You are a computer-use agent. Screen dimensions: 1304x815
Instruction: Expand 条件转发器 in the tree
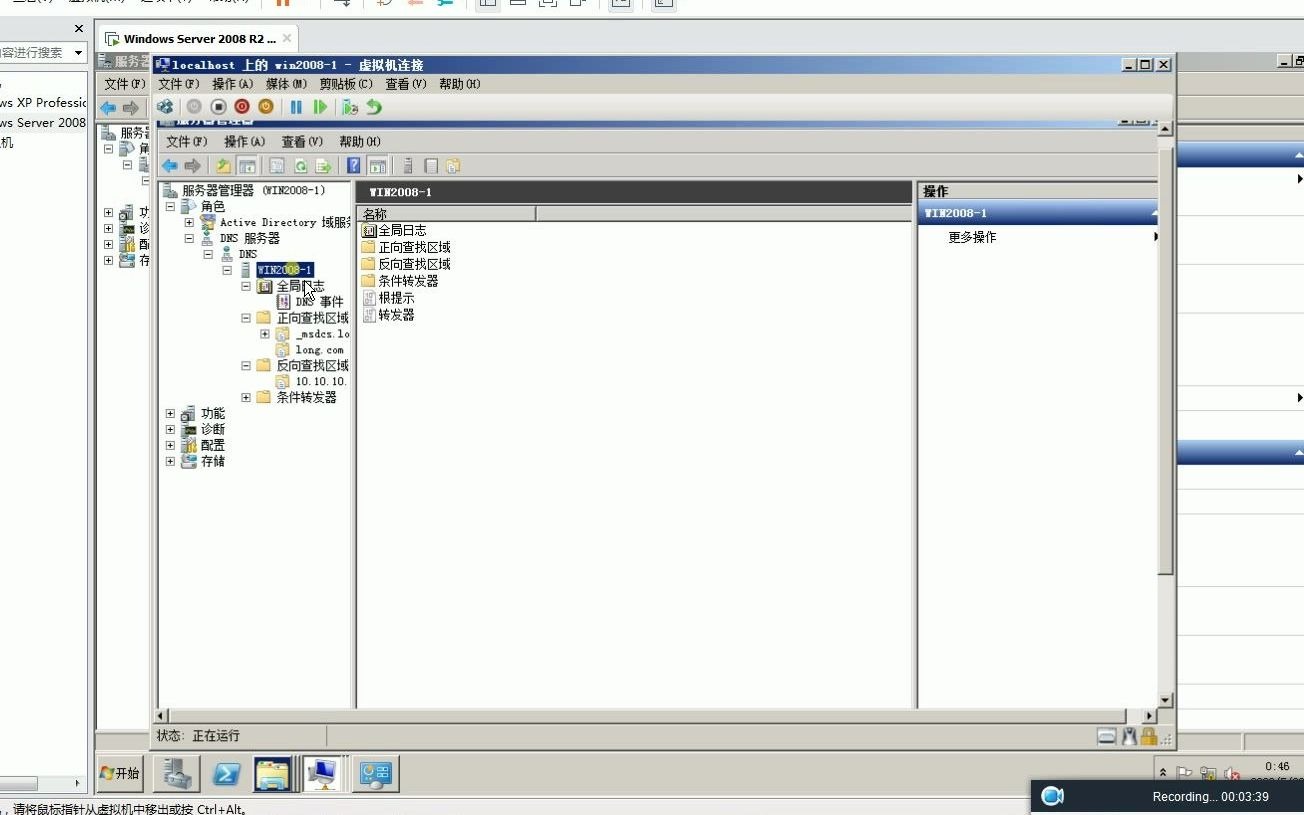[246, 397]
